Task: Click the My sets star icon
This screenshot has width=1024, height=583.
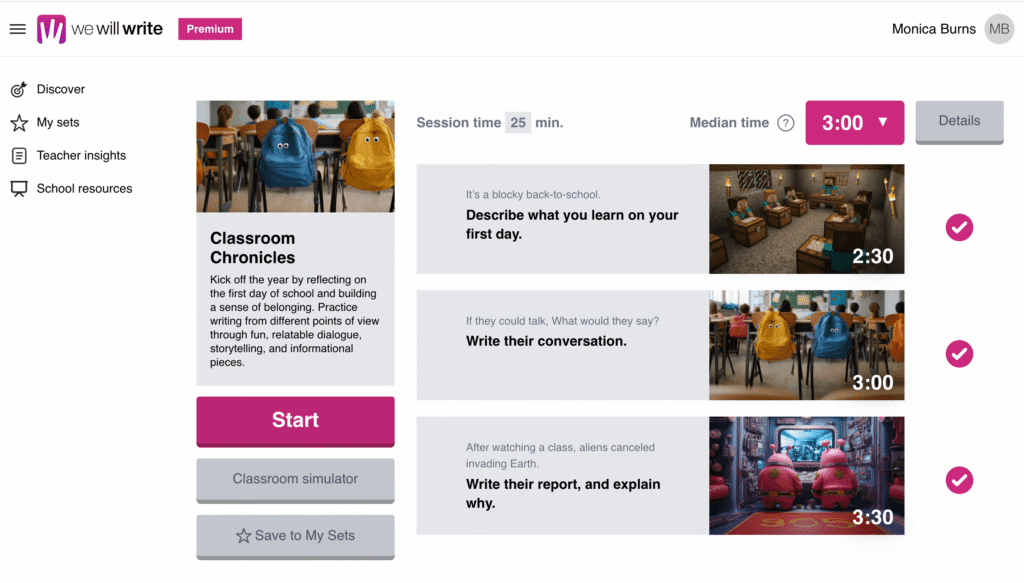Action: click(19, 123)
